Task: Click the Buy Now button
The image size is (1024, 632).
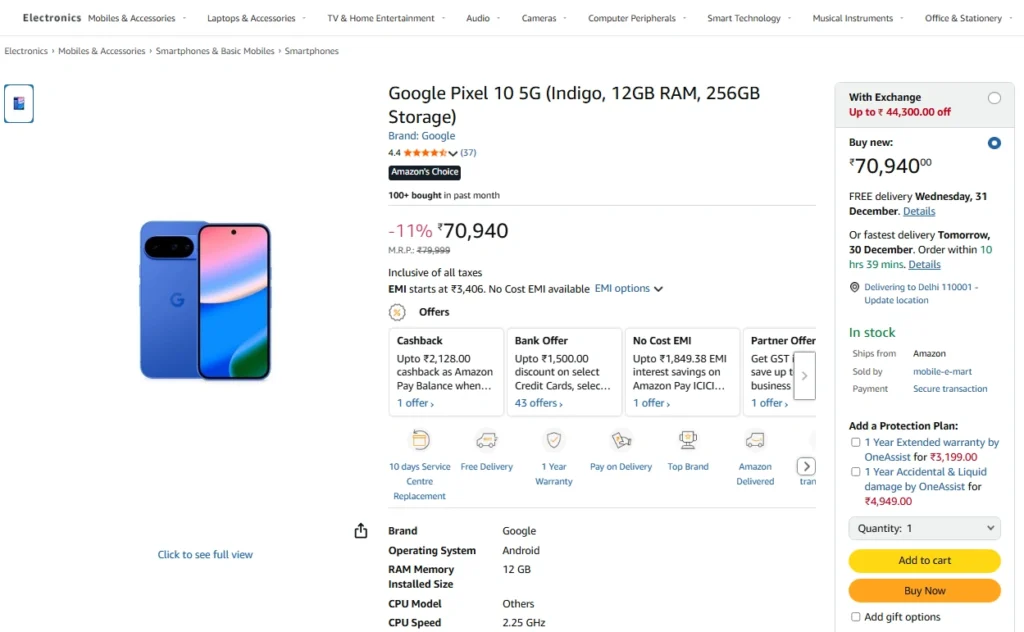Action: click(x=924, y=591)
